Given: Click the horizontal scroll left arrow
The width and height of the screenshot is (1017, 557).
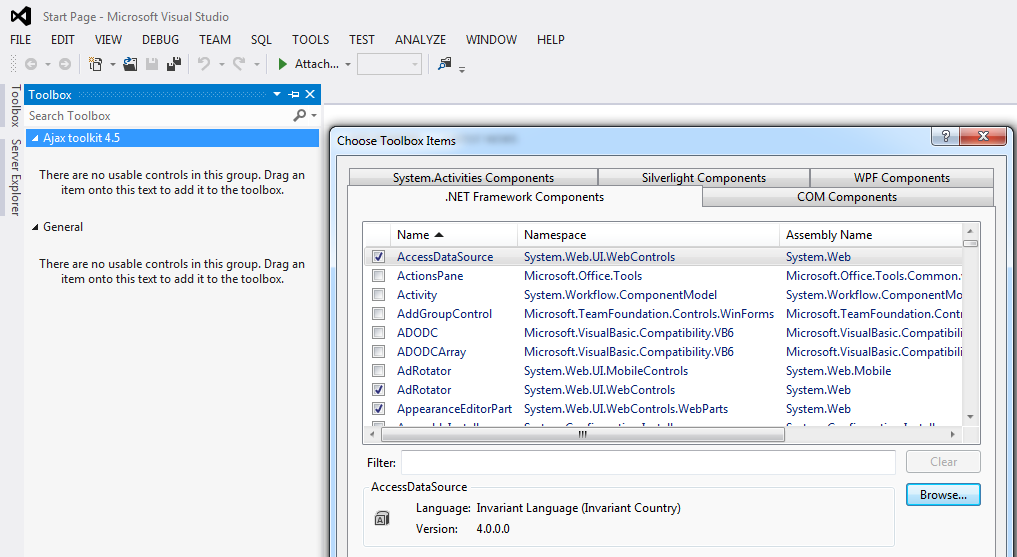Looking at the screenshot, I should pos(372,434).
